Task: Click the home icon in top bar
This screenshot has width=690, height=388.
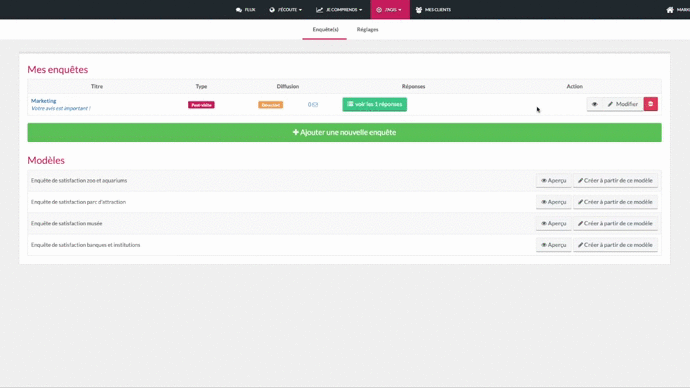Action: pos(670,10)
